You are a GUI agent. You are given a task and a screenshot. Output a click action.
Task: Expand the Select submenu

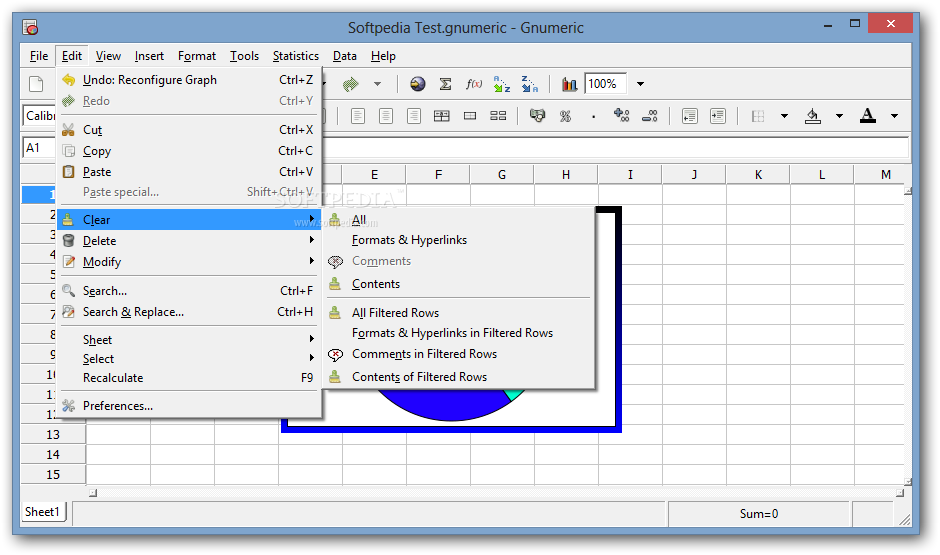click(189, 358)
